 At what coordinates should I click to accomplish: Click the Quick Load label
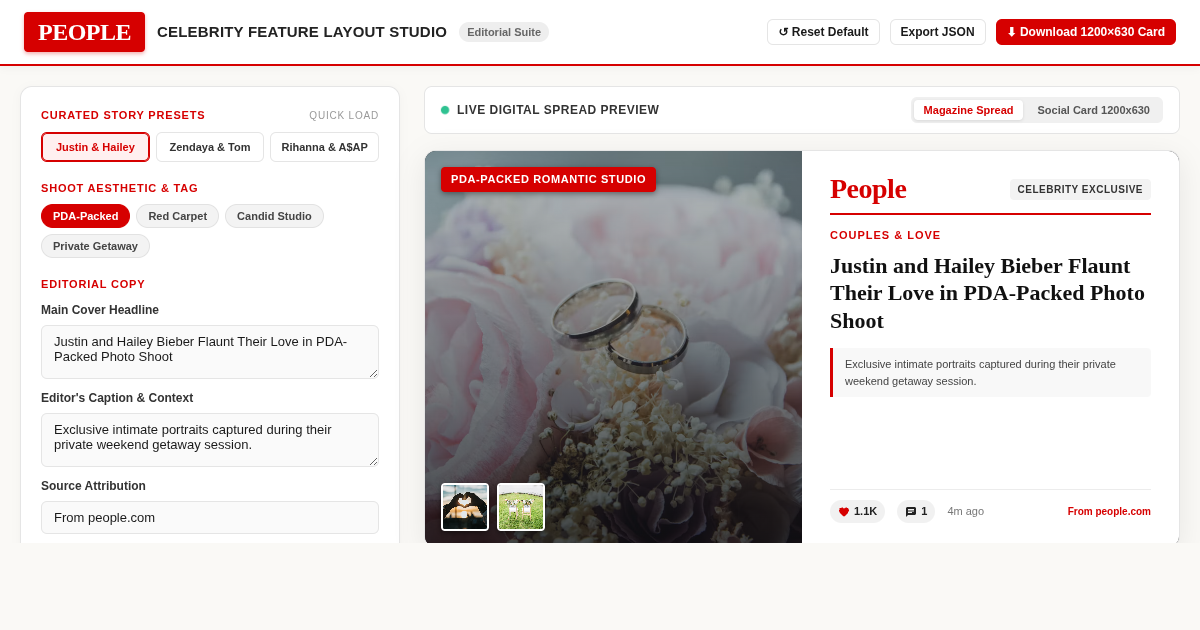pyautogui.click(x=344, y=115)
